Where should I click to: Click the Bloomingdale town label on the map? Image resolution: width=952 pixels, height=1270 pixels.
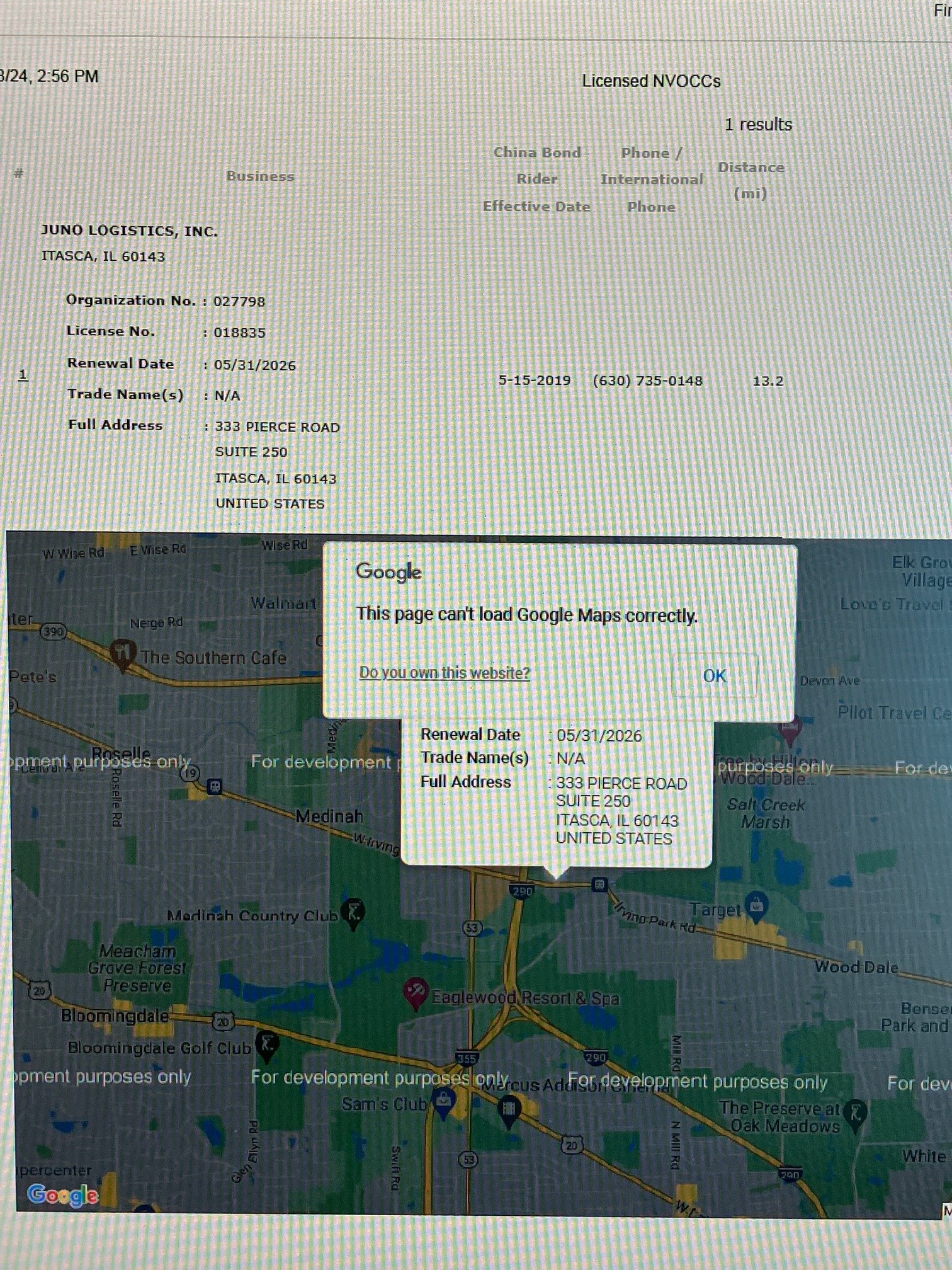click(115, 1015)
